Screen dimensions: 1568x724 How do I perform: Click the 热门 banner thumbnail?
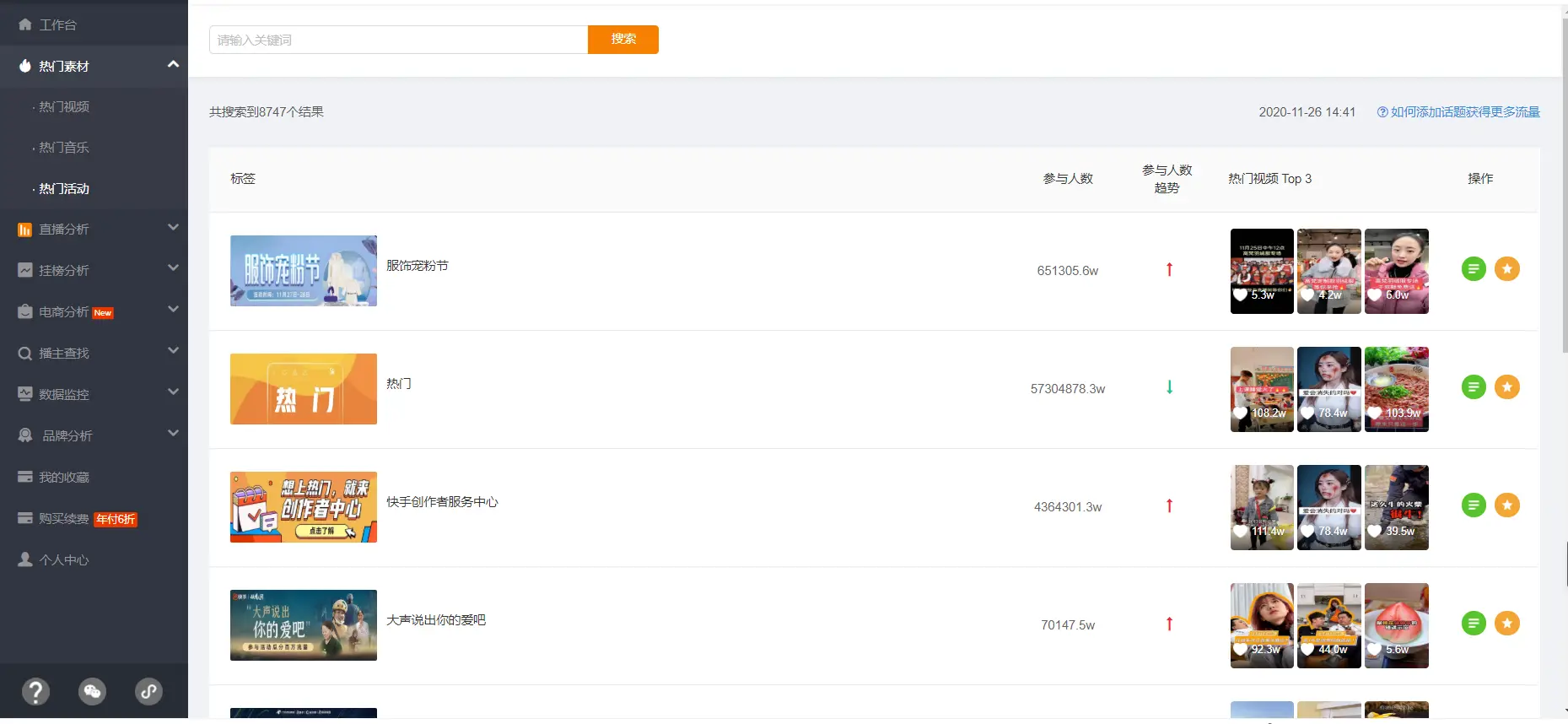click(x=304, y=389)
